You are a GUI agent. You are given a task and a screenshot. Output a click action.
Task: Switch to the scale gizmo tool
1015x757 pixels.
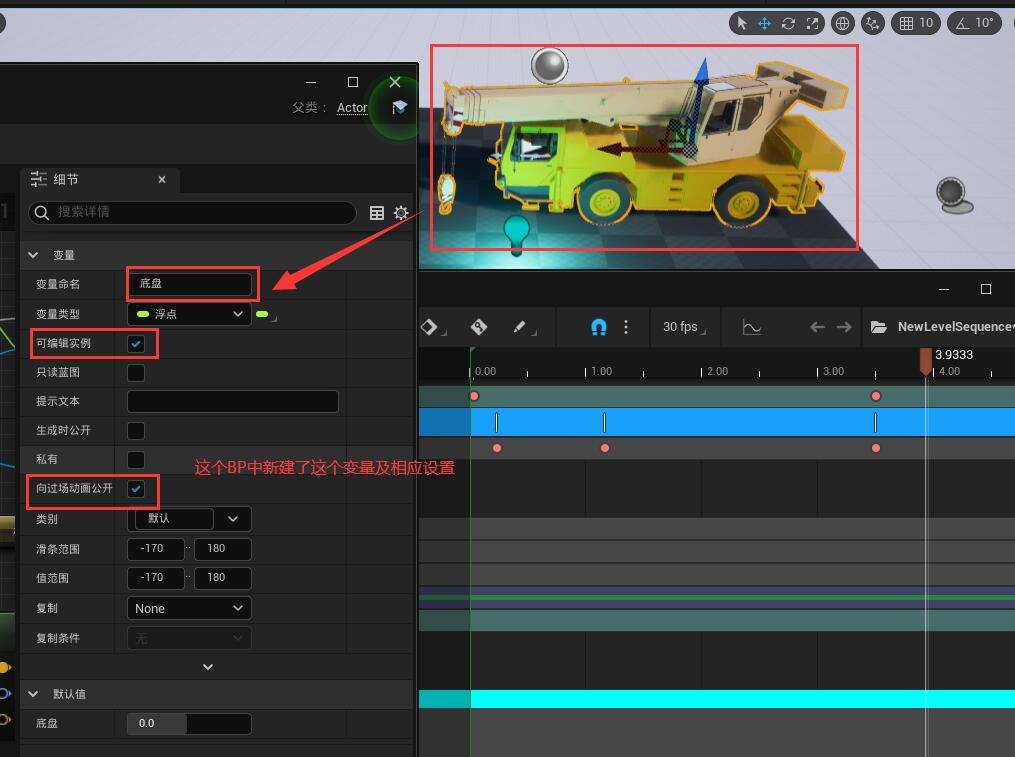812,23
